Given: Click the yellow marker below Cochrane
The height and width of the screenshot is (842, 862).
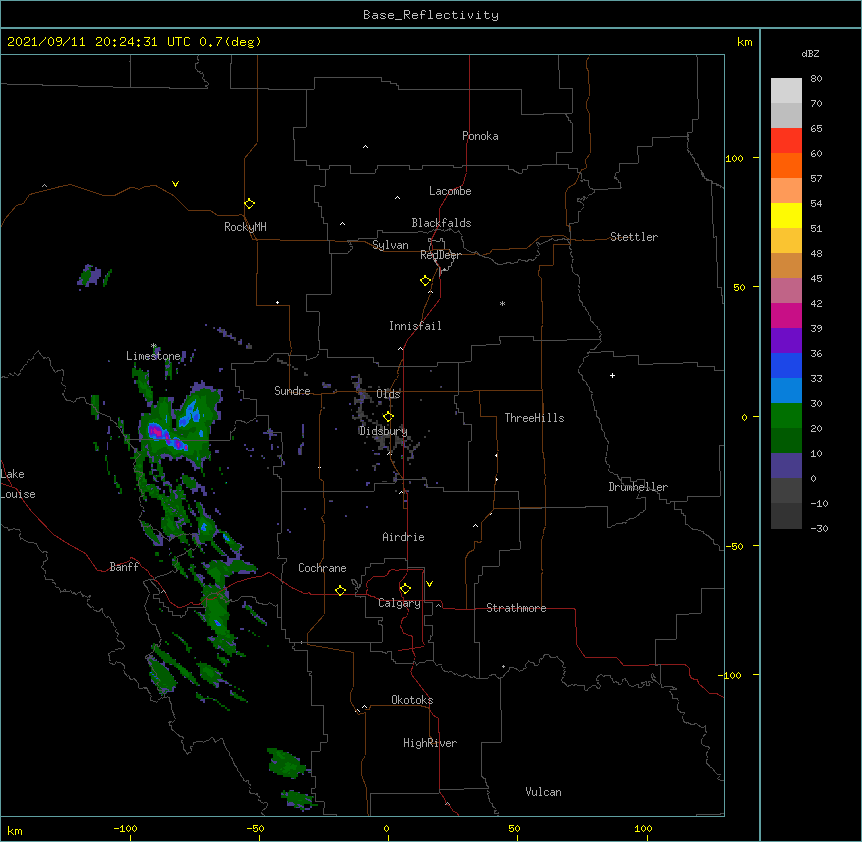Looking at the screenshot, I should (x=340, y=590).
